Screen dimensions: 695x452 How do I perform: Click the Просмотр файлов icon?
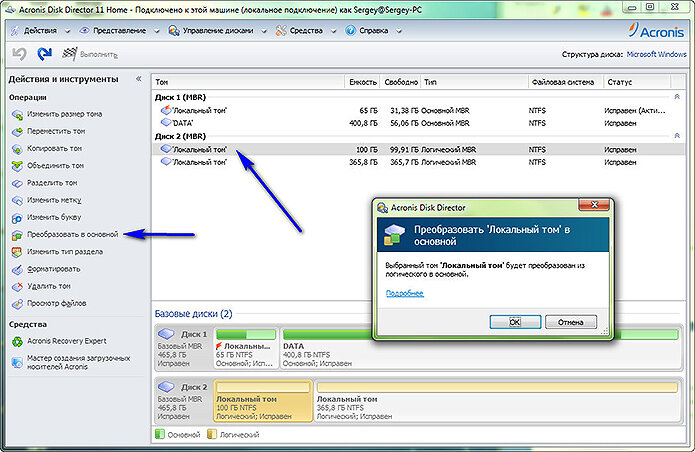point(17,304)
